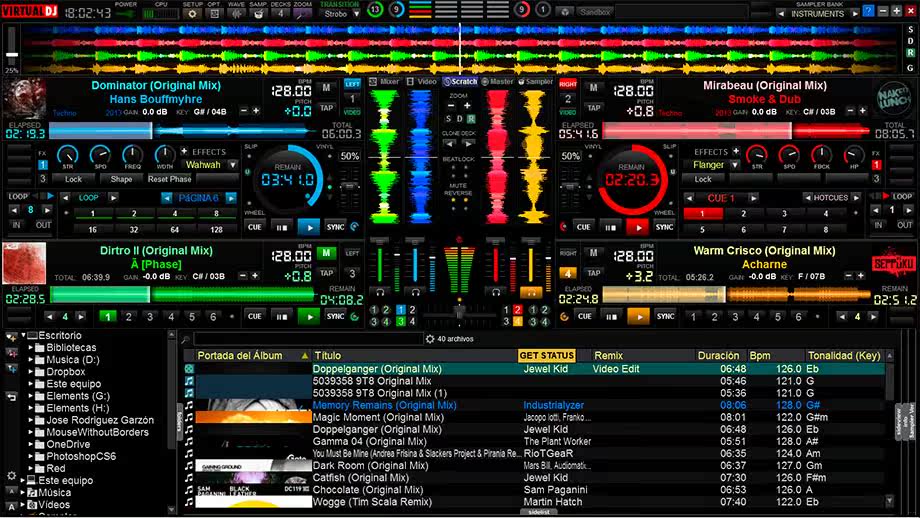Switch to the Master tab
The image size is (920, 518).
point(498,82)
